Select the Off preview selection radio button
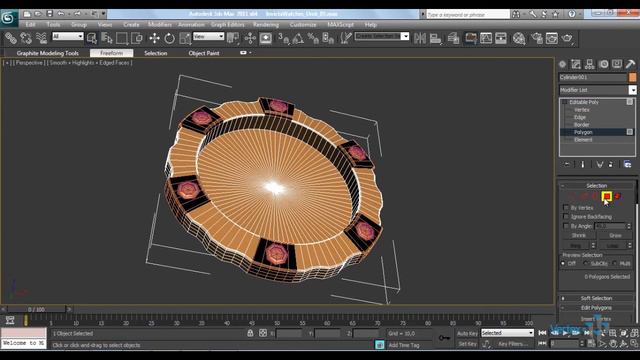The image size is (640, 360). pos(563,264)
